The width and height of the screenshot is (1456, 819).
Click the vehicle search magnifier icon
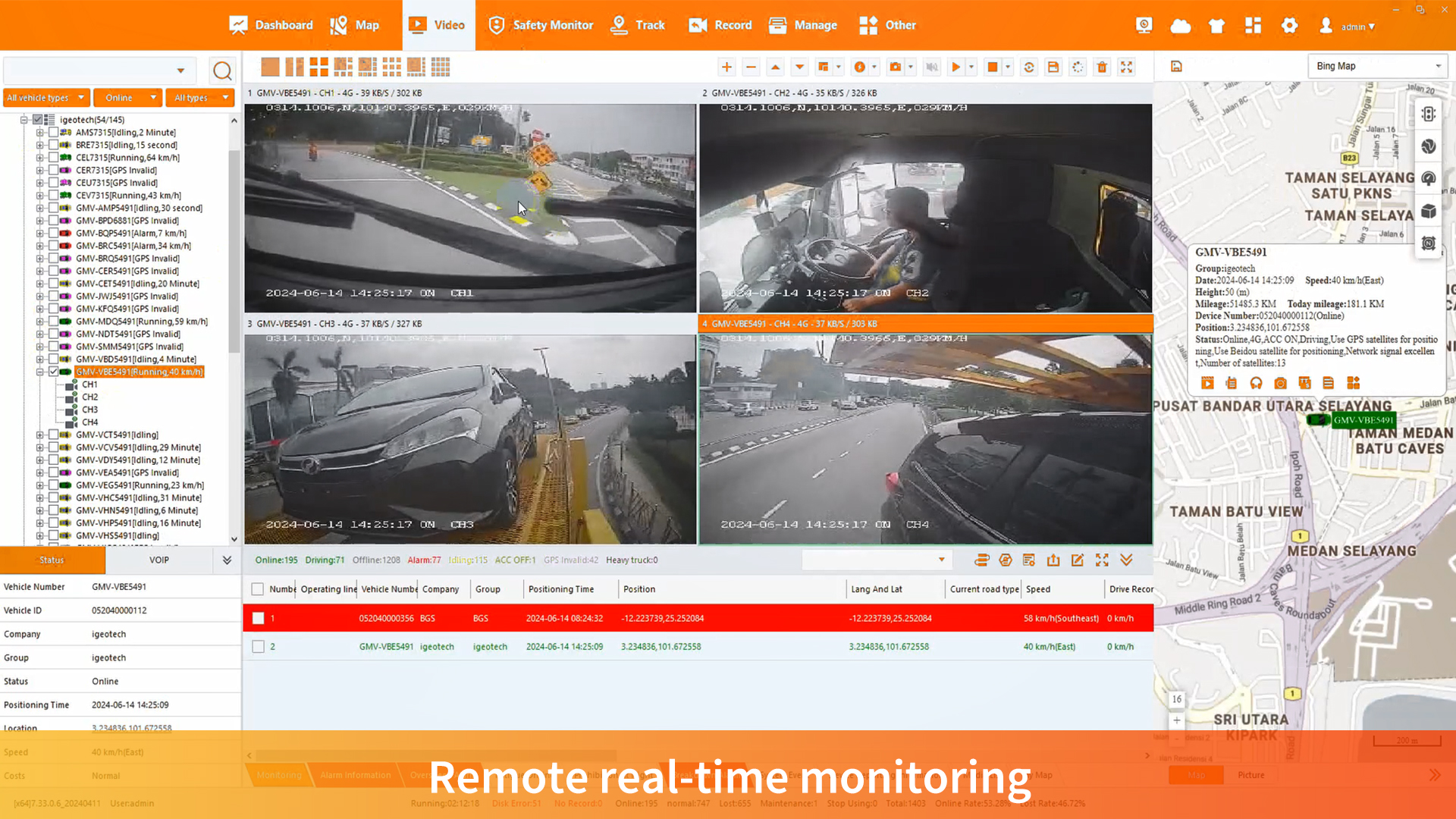coord(222,71)
